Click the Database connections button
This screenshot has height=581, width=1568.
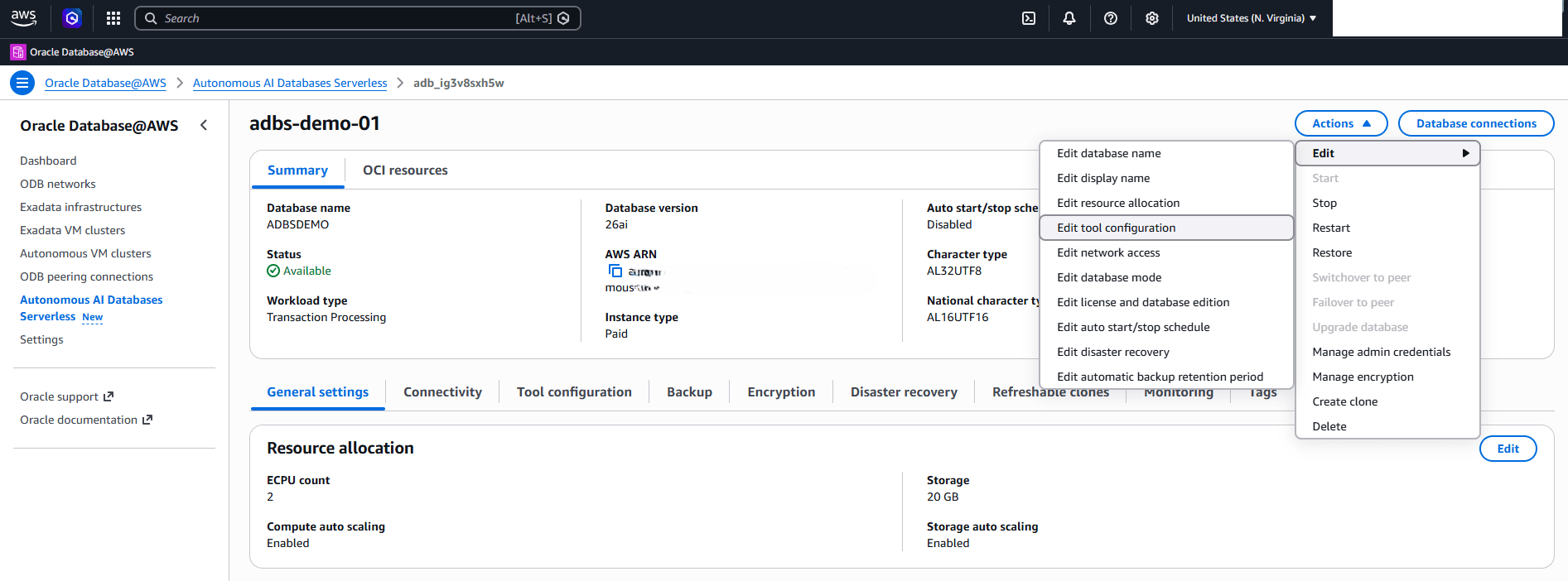pos(1476,123)
